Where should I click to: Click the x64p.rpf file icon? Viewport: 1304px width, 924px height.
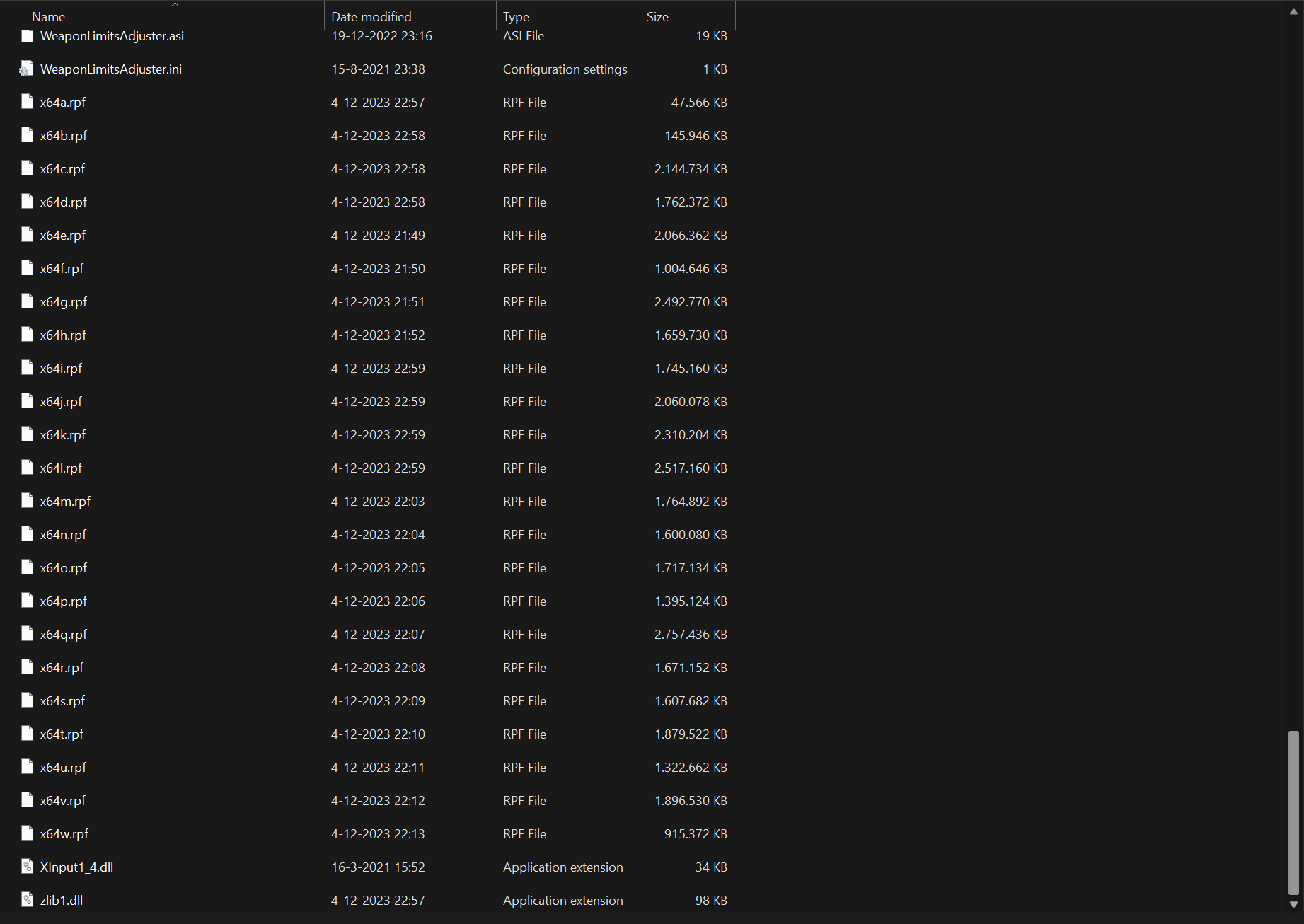pyautogui.click(x=27, y=601)
